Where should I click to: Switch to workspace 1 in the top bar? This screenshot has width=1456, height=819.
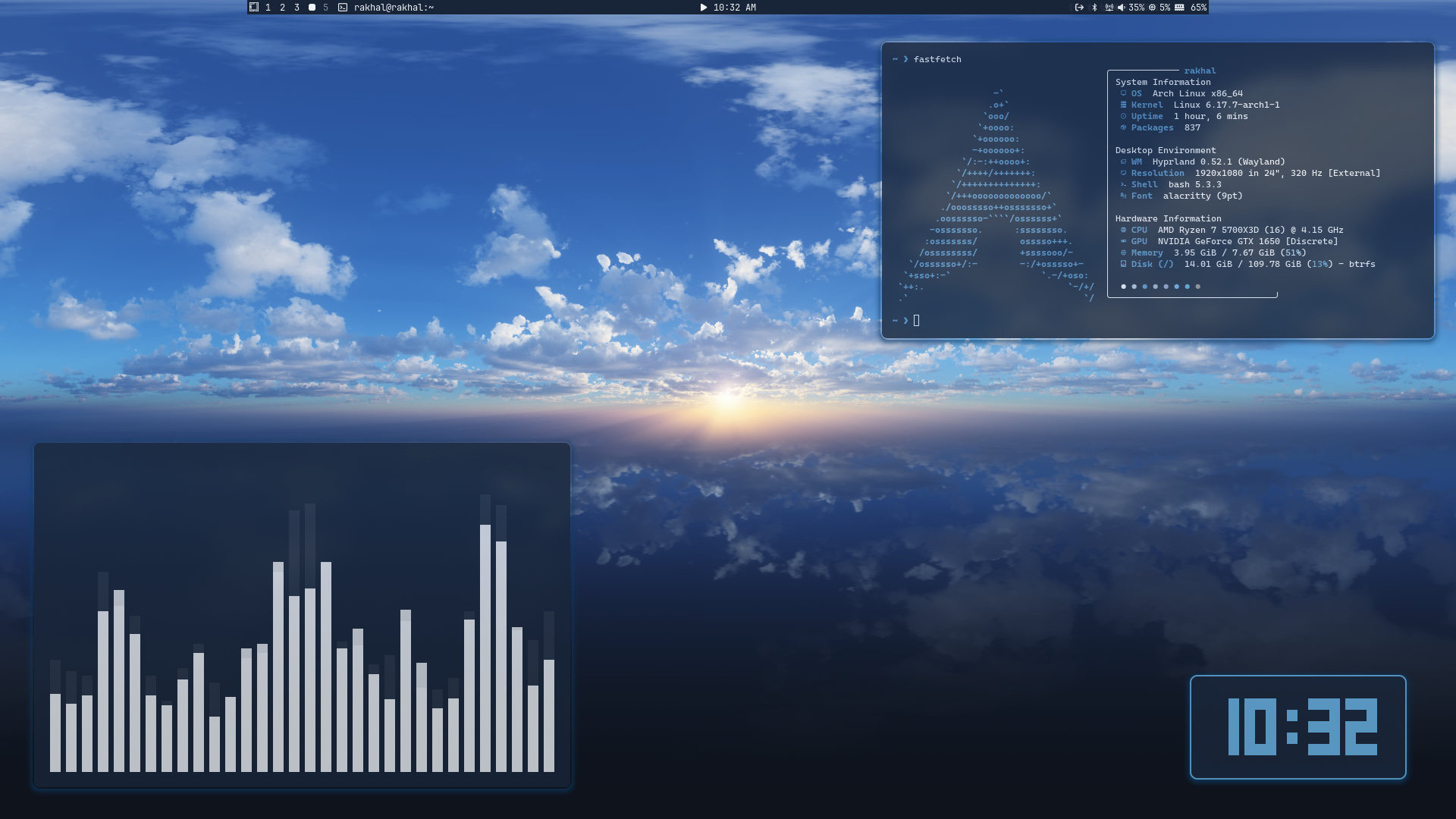click(x=268, y=8)
